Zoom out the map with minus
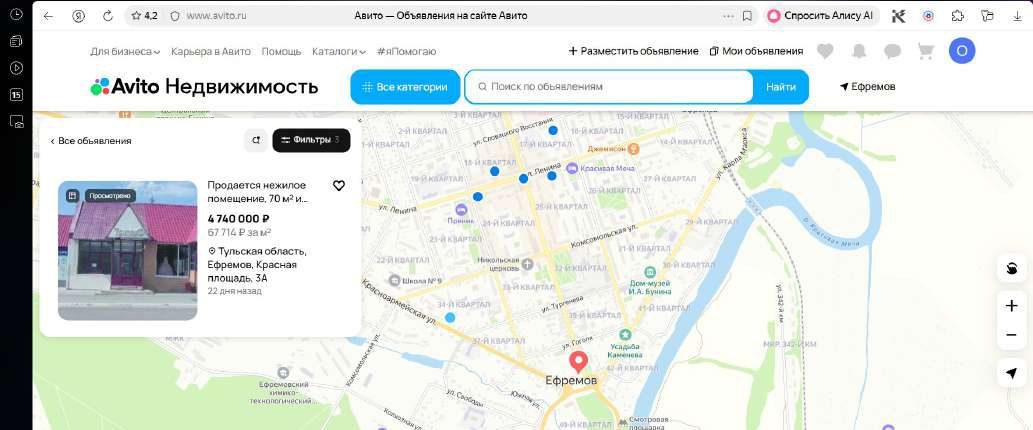Image resolution: width=1033 pixels, height=430 pixels. pyautogui.click(x=1011, y=335)
